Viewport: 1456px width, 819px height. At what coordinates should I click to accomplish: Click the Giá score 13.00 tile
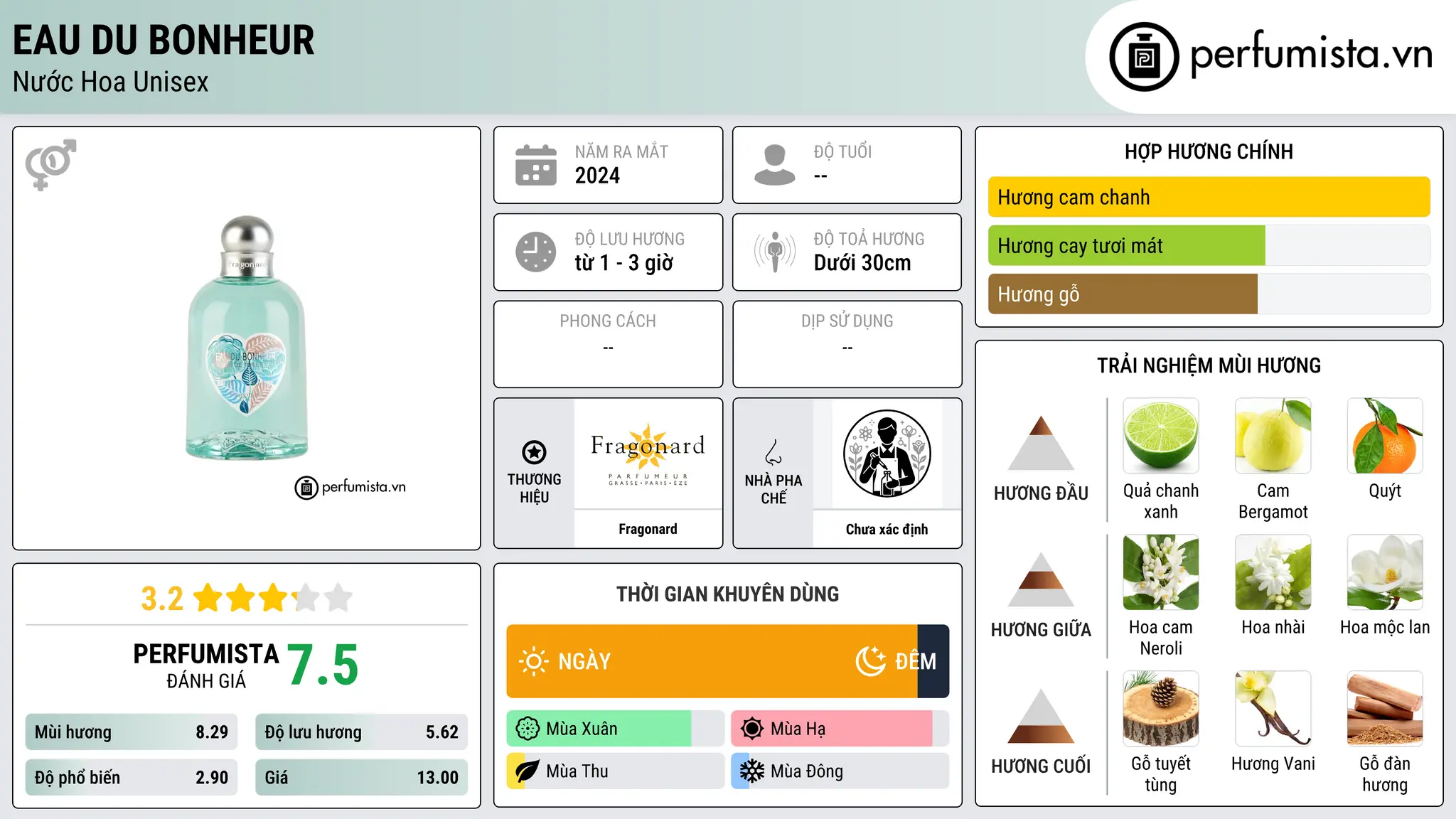point(361,778)
